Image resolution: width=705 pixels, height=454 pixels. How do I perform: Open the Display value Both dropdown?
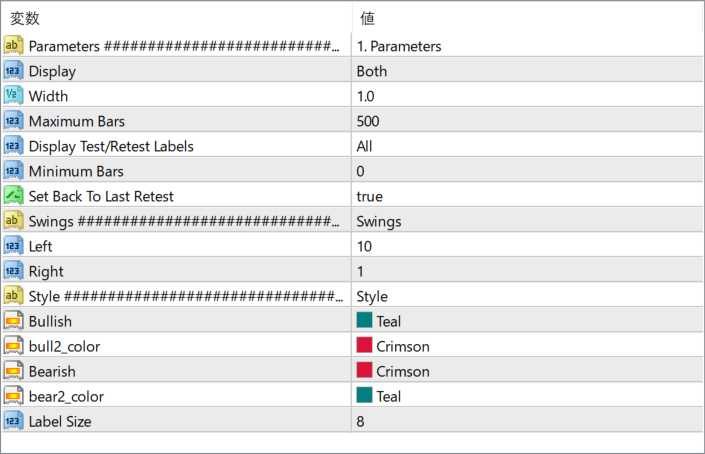[x=527, y=71]
